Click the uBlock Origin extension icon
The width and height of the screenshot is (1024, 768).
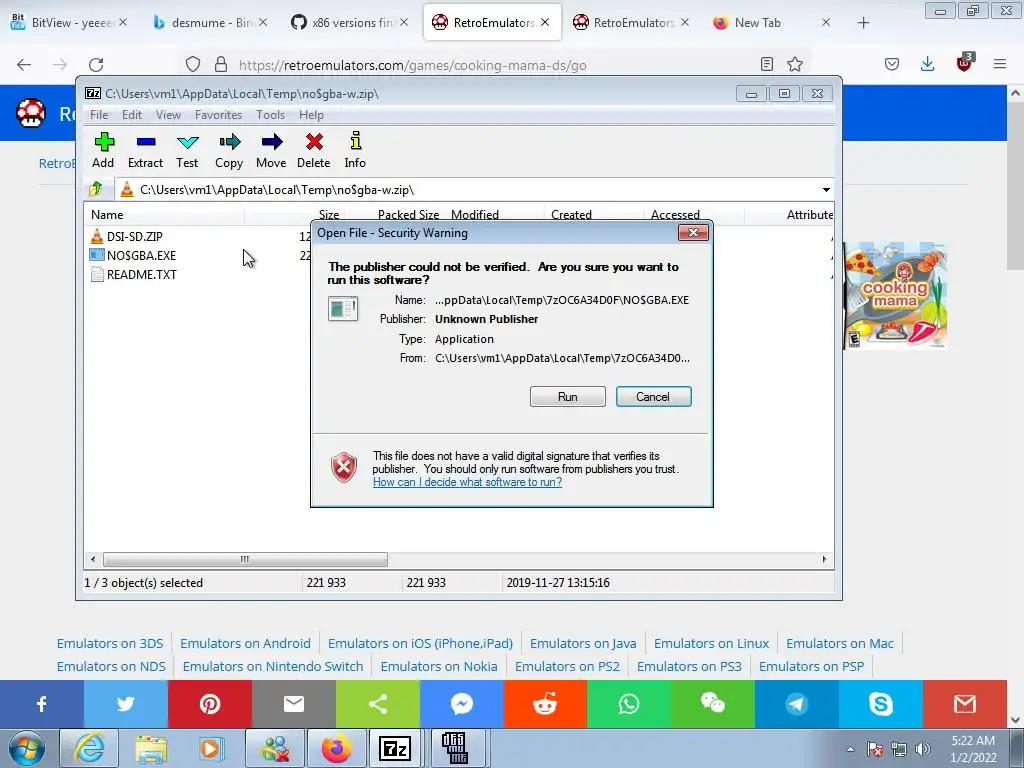(964, 63)
